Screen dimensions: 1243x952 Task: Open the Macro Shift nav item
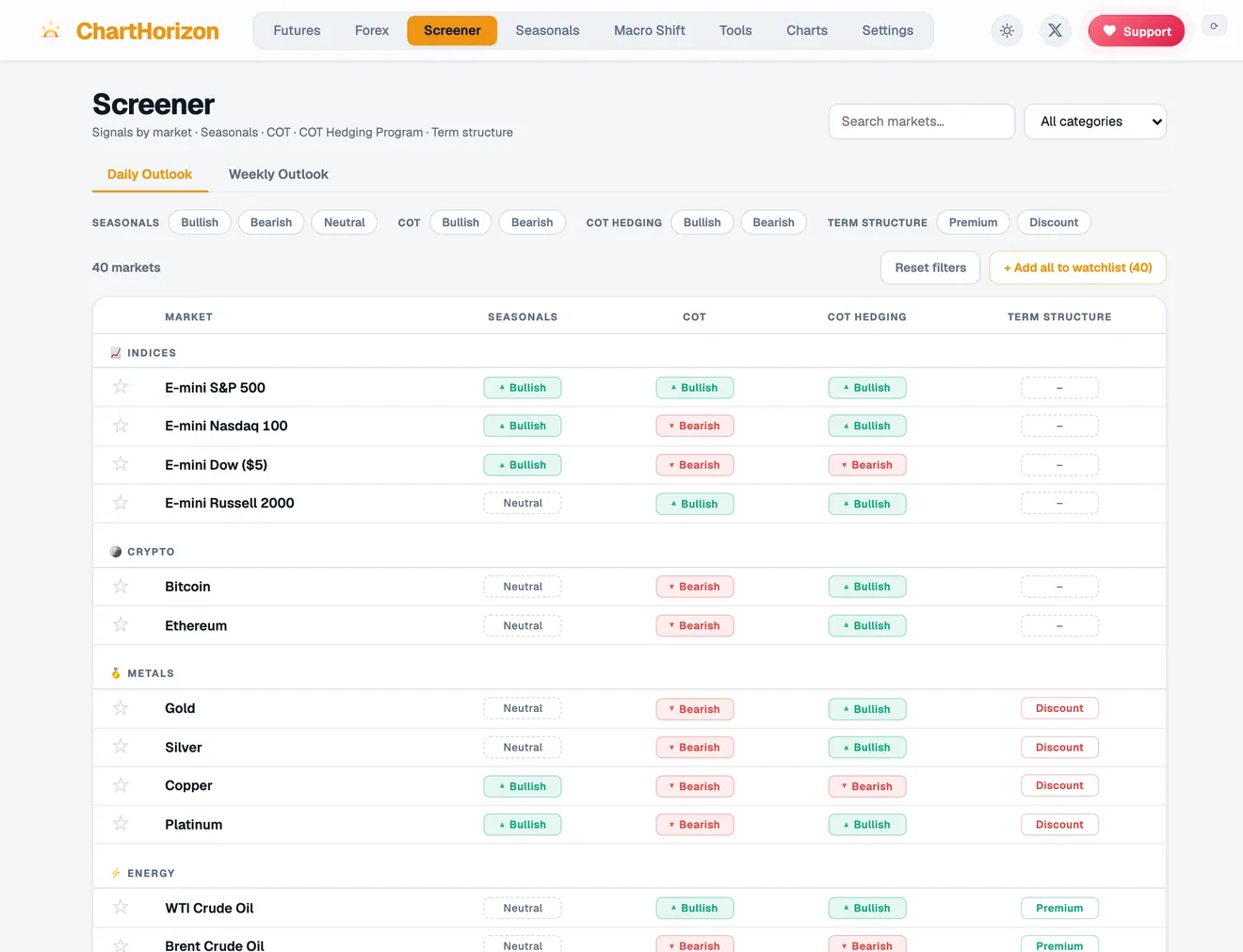tap(650, 30)
